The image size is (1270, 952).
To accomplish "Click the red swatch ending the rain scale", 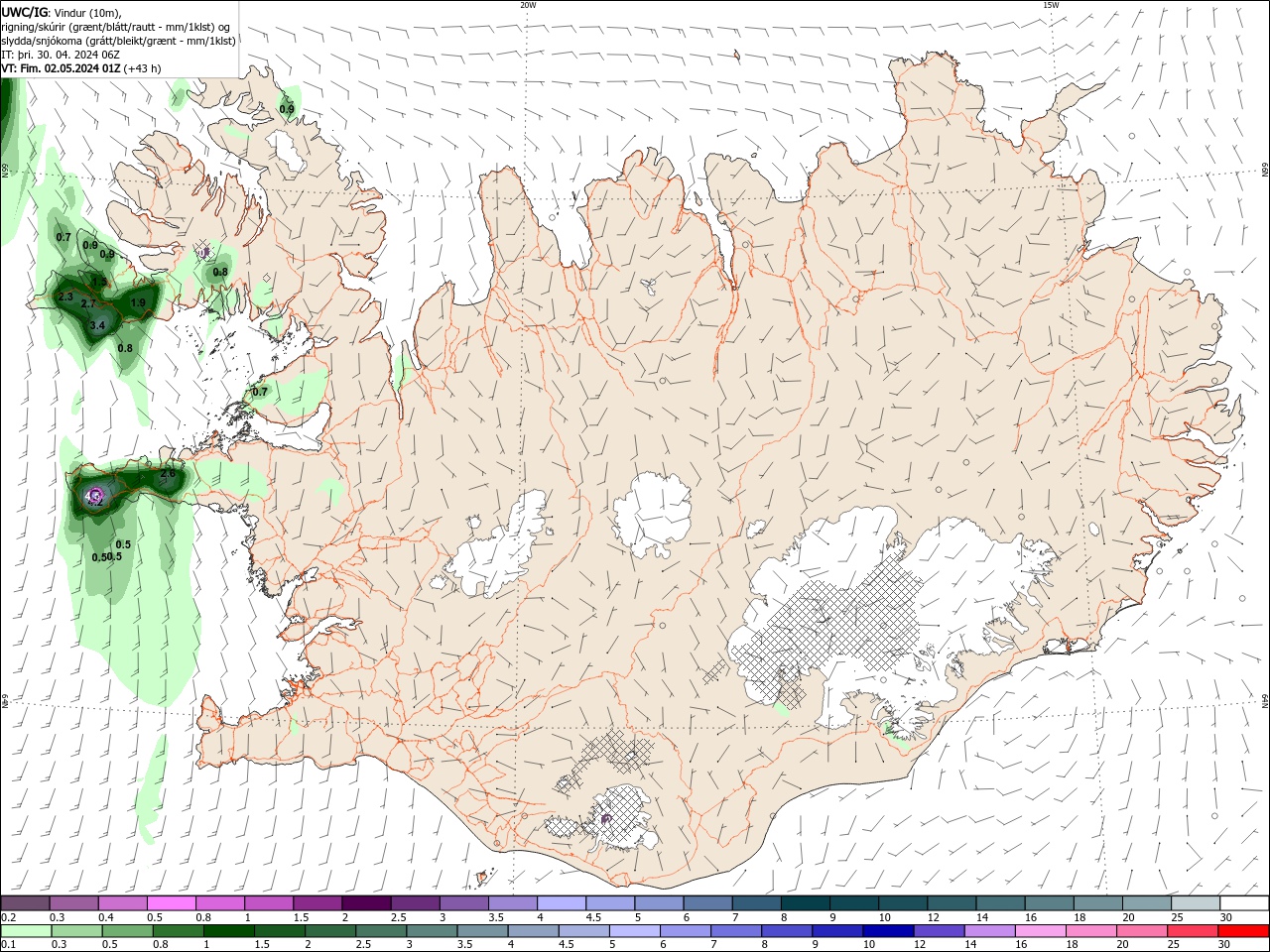I will coord(1243,931).
